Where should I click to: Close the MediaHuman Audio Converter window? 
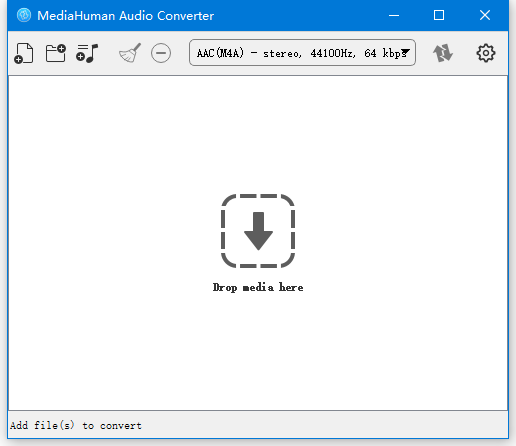[485, 15]
